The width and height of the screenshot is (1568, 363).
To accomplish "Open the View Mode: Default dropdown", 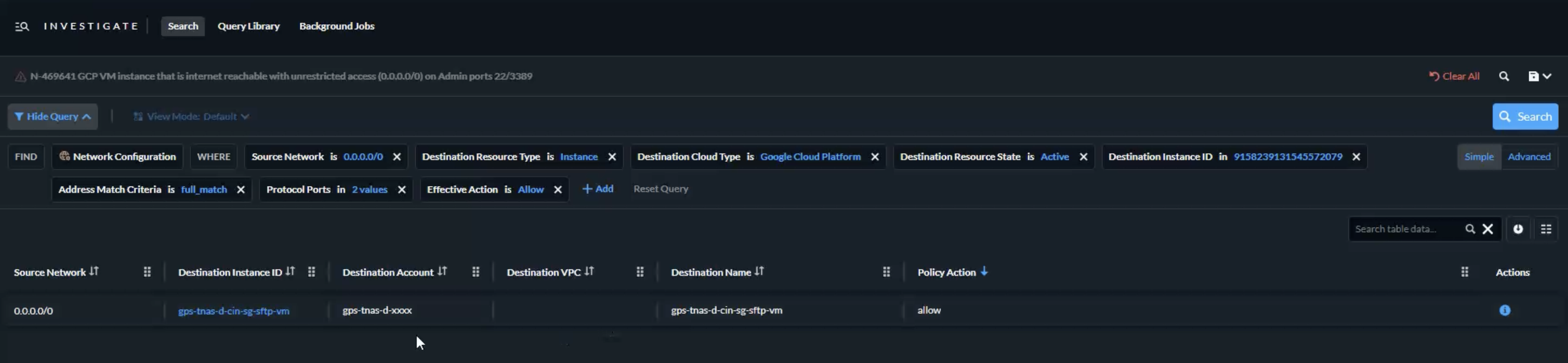I will tap(191, 117).
